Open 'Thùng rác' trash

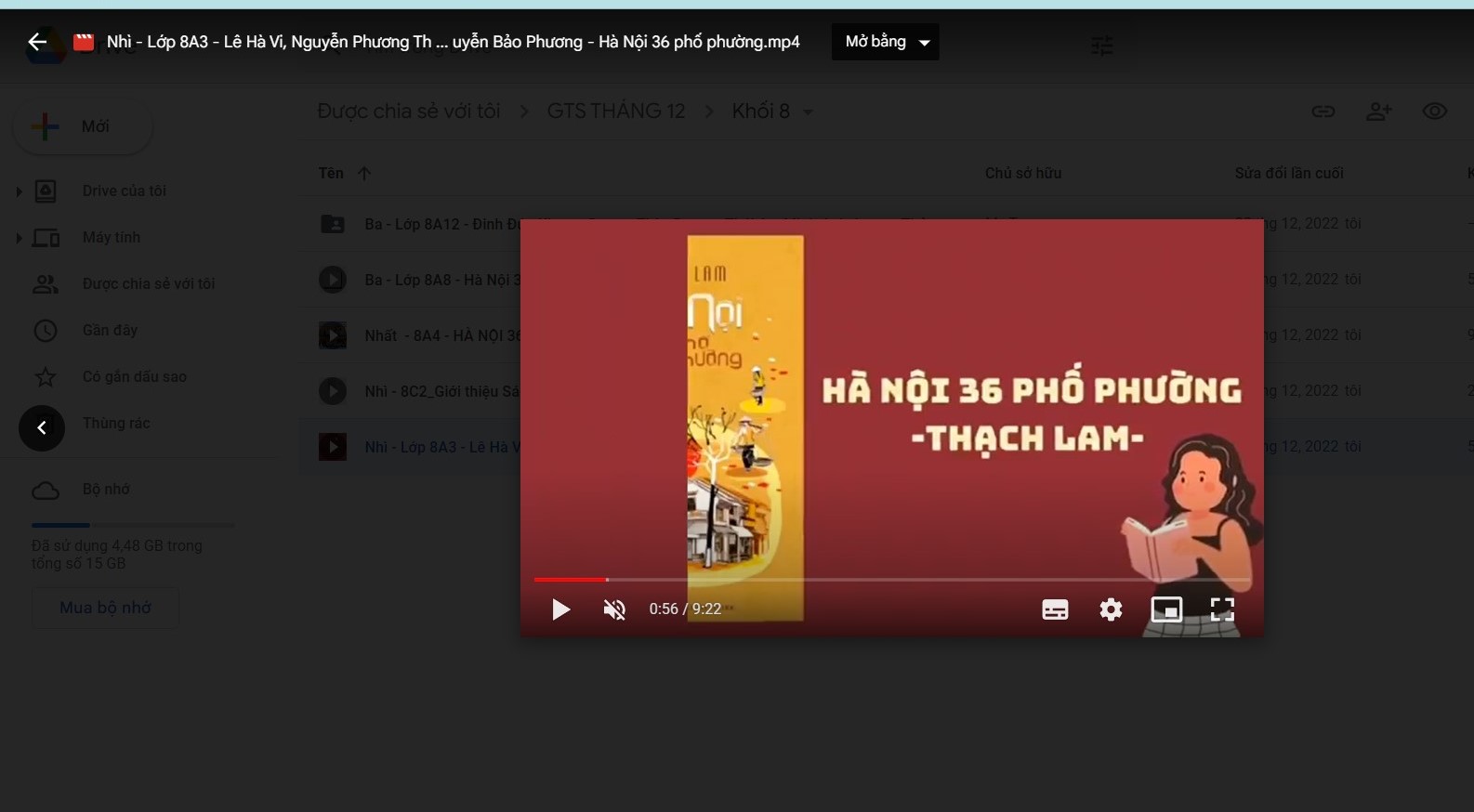(116, 423)
